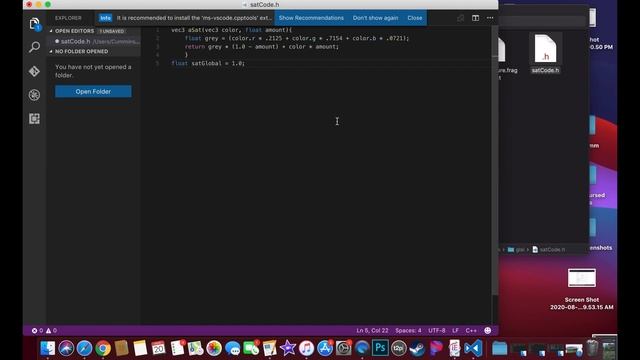Open the Extensions view in activity bar

point(35,119)
